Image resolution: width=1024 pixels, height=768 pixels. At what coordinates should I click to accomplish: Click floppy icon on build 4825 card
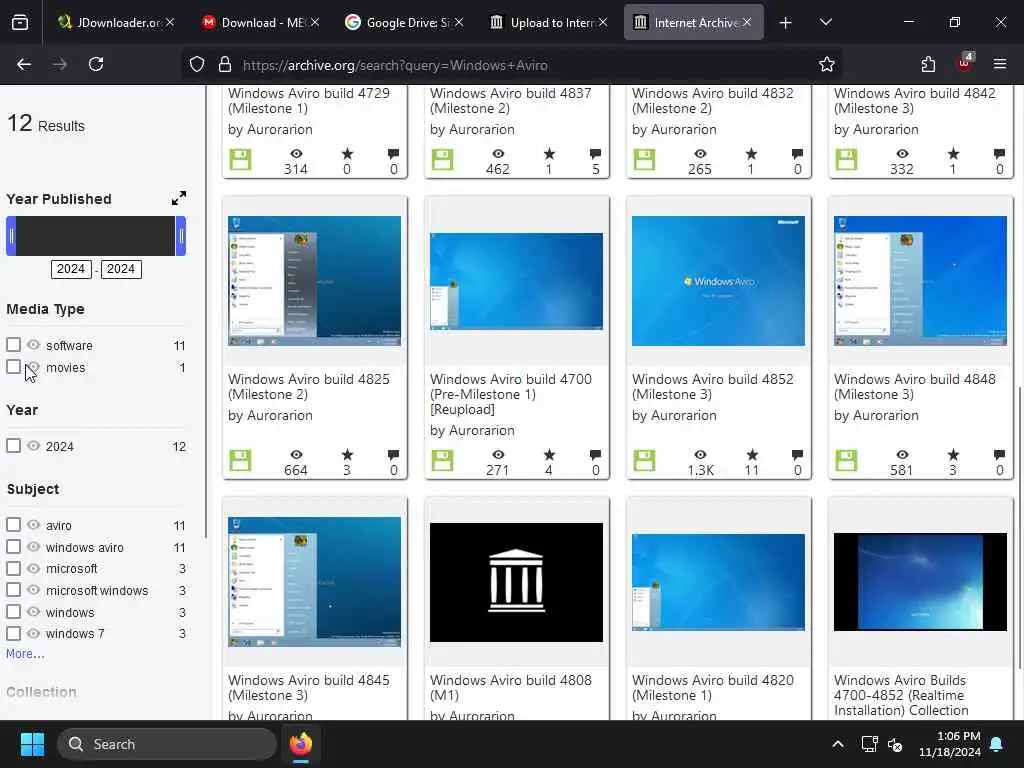240,460
